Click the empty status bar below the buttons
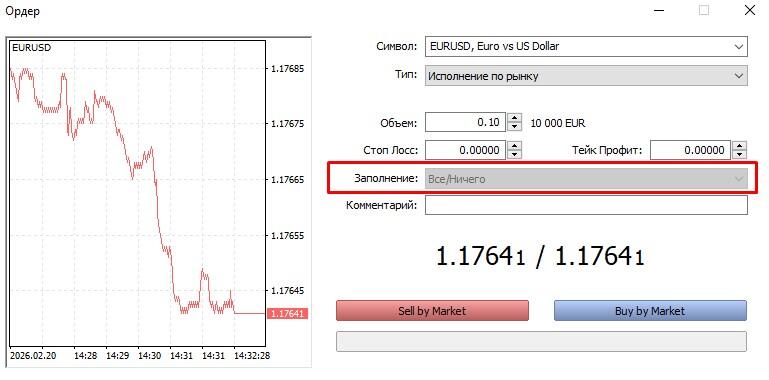This screenshot has height=380, width=769. coord(541,341)
